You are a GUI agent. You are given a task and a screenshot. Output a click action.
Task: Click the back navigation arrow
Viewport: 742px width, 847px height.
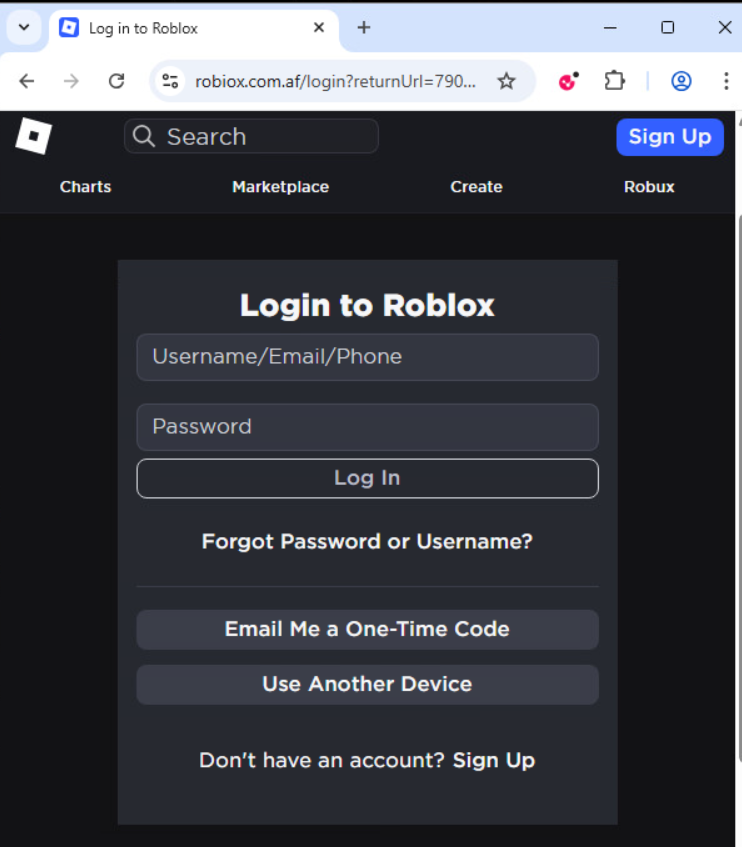(27, 81)
